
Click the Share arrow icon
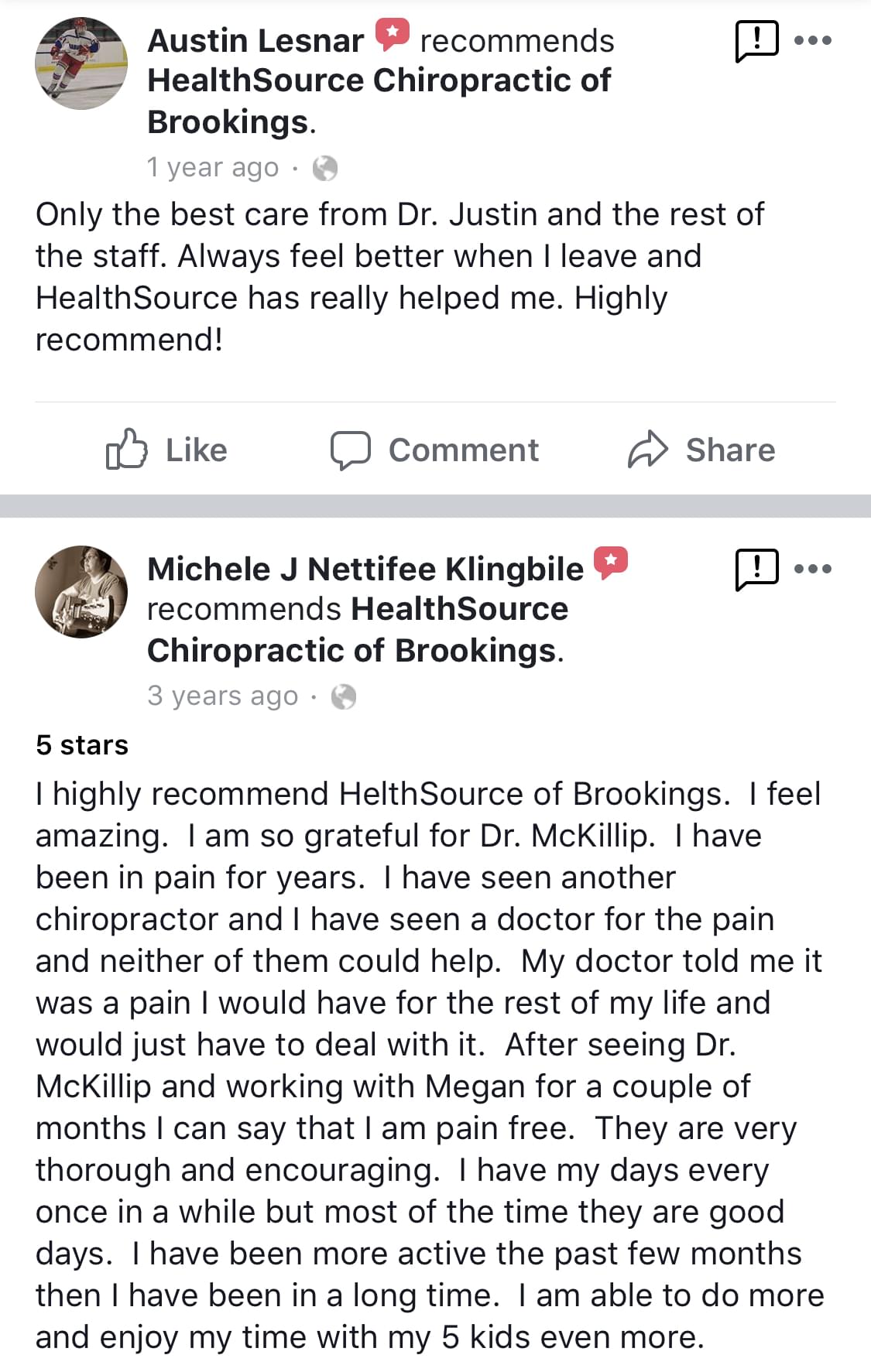click(x=647, y=450)
